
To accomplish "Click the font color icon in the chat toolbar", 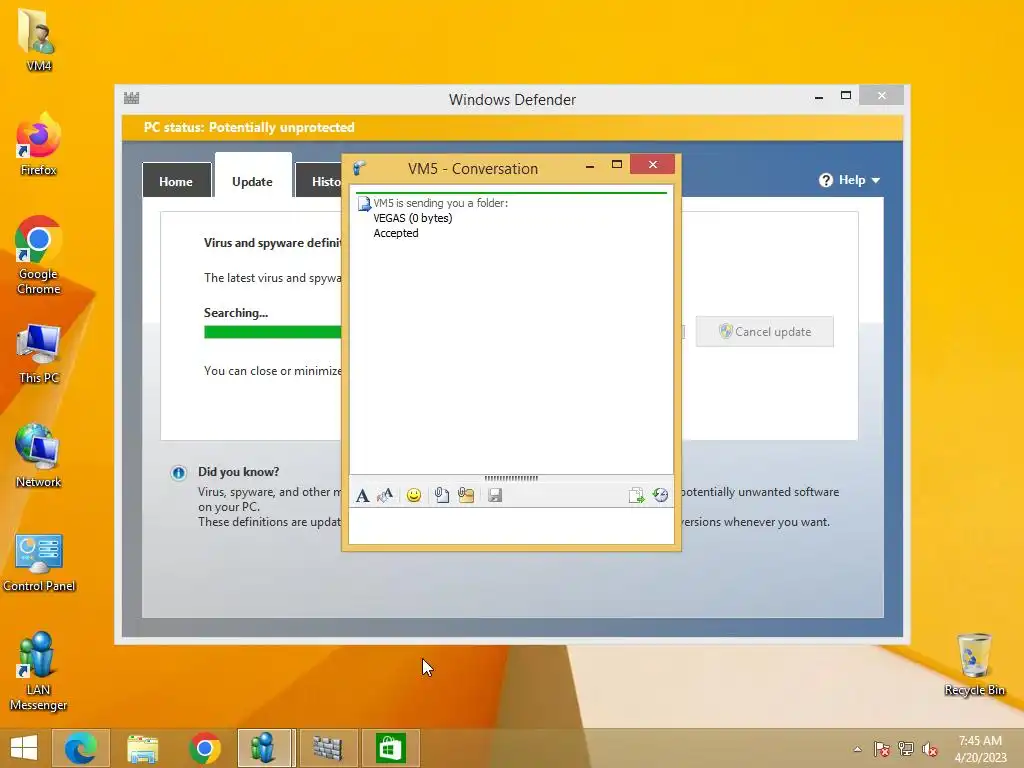I will (385, 496).
